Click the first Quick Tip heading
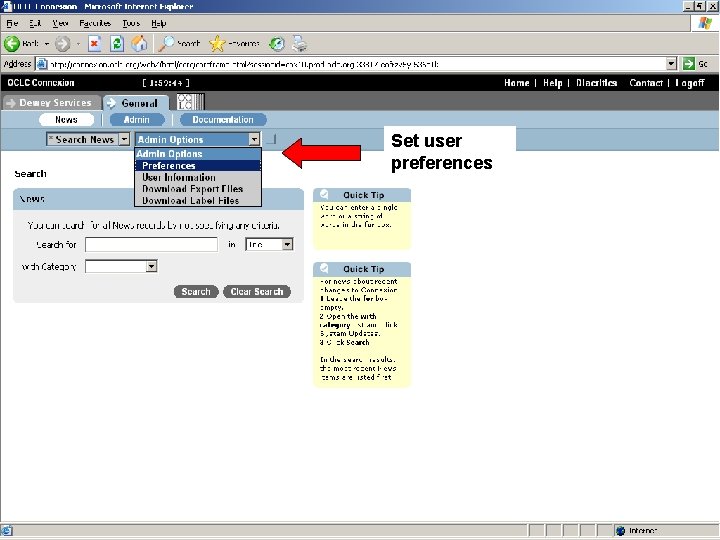Viewport: 720px width, 540px height. [x=363, y=195]
